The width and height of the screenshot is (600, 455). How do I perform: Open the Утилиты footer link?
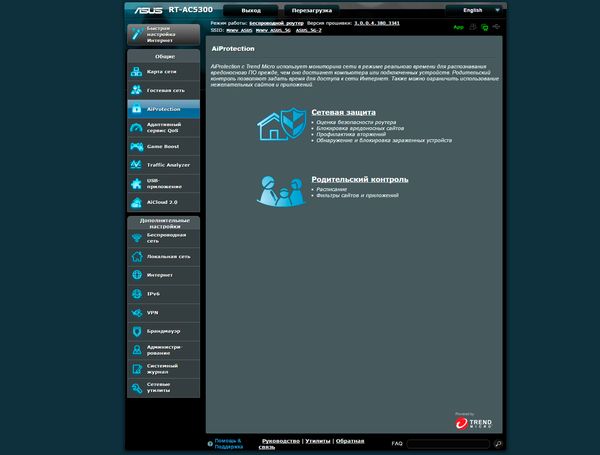pos(318,441)
